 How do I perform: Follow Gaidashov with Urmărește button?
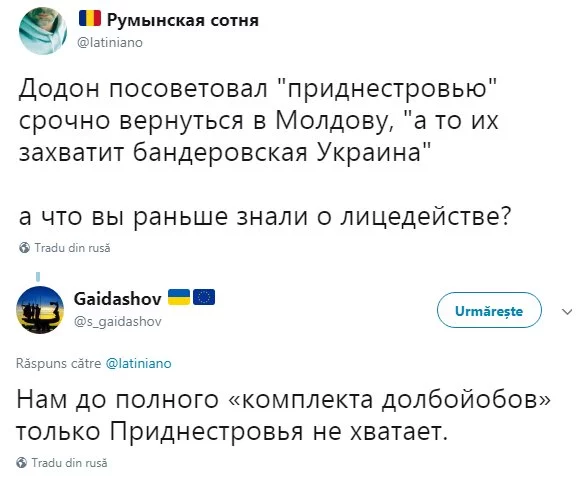(489, 310)
